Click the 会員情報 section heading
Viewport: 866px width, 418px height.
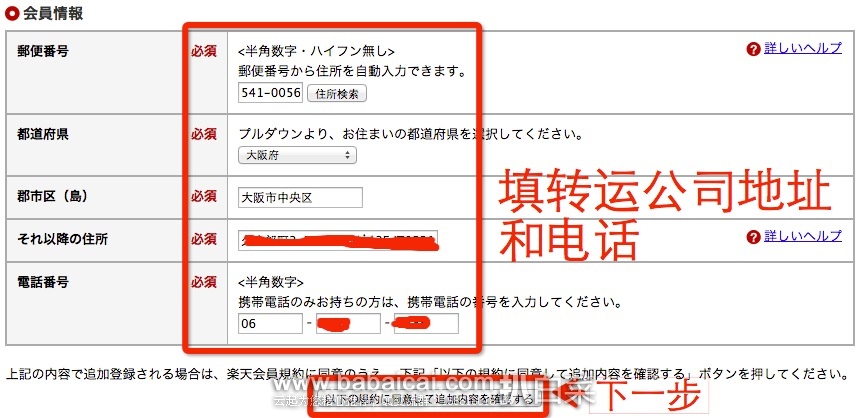[x=53, y=14]
